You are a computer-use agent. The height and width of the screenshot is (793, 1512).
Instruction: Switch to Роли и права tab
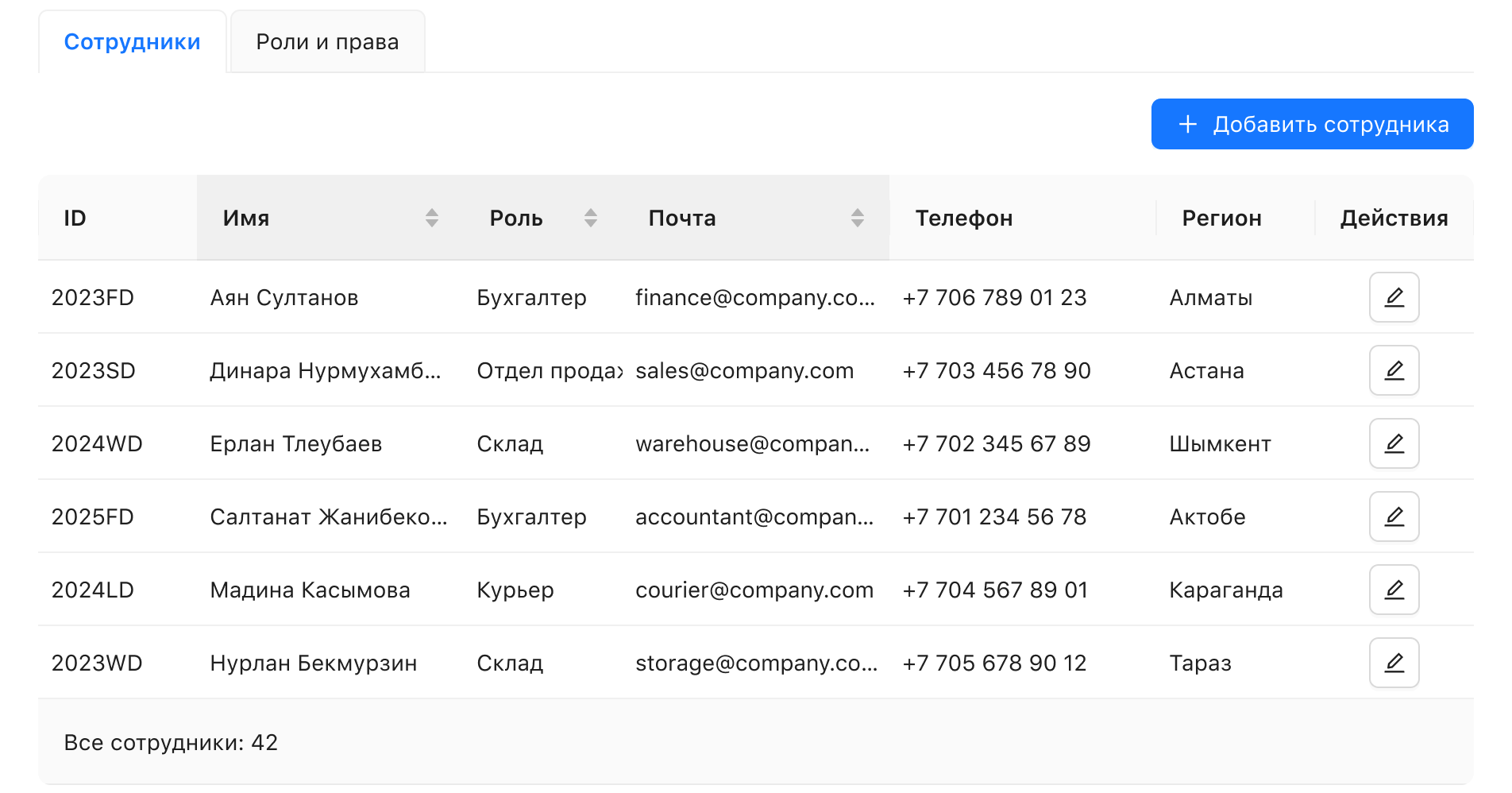tap(327, 42)
